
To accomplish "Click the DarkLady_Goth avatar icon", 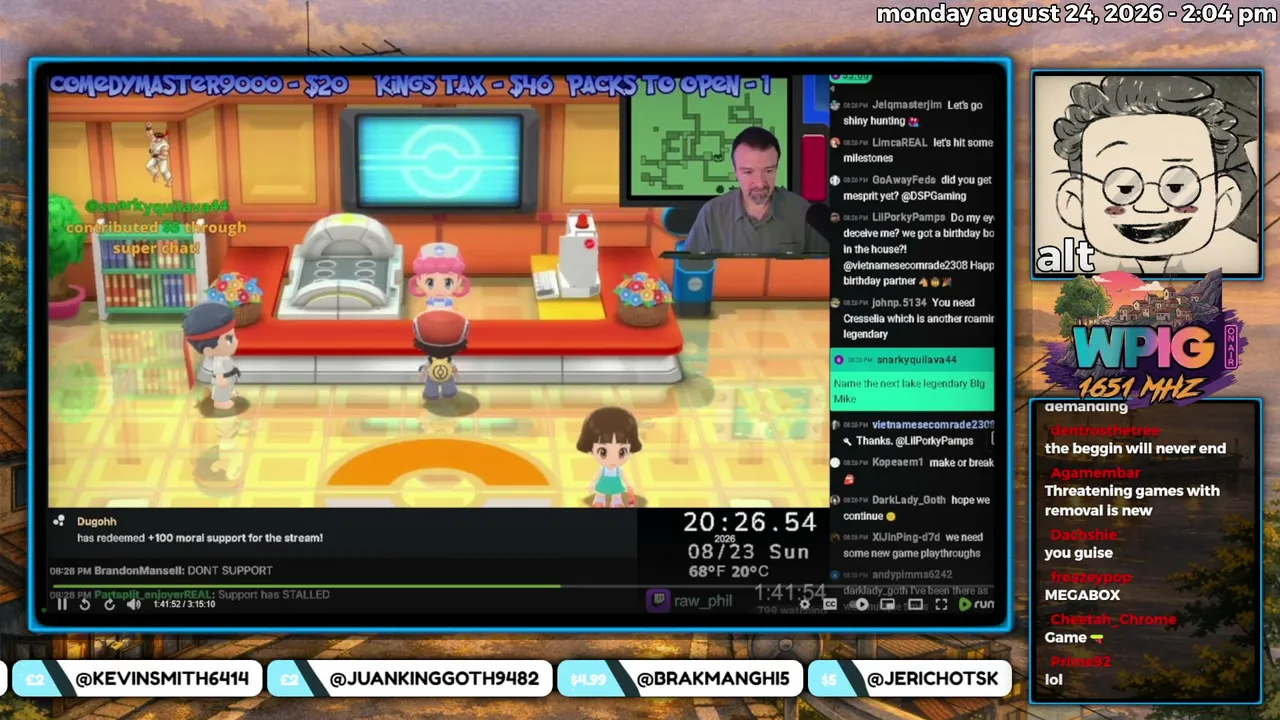I will 836,500.
